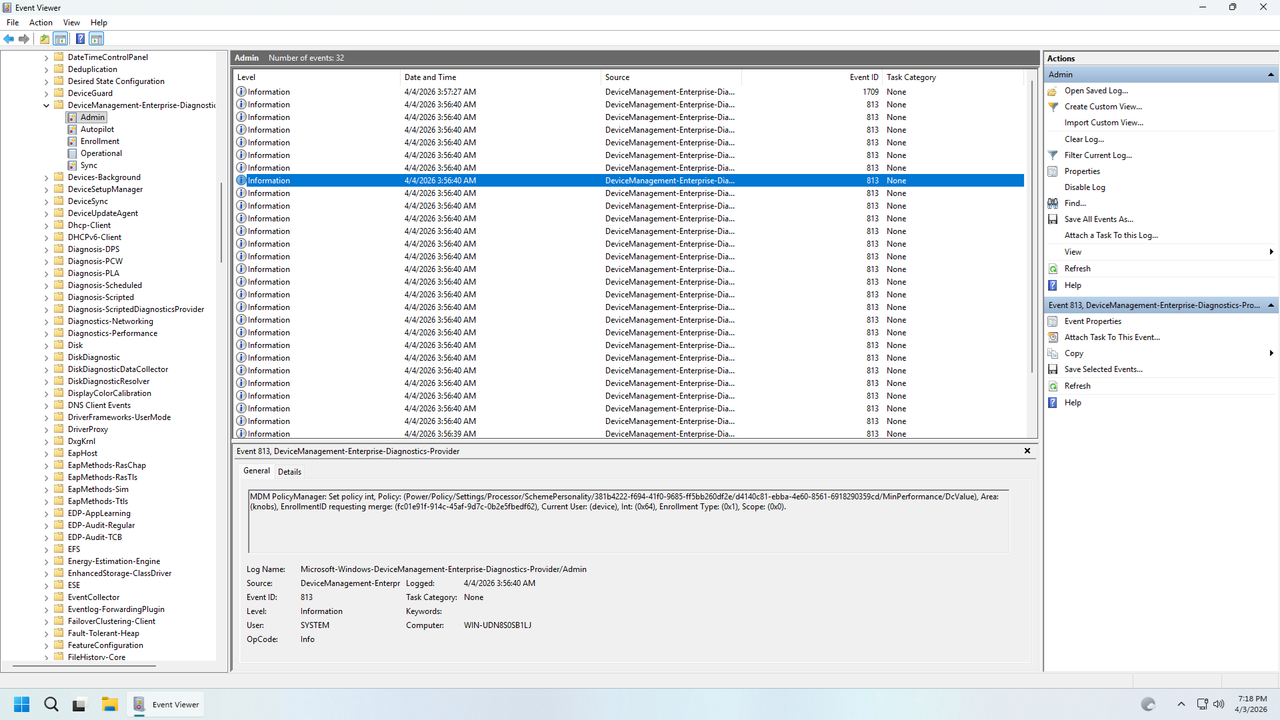Expand the DateTimeControlPanel tree node
Viewport: 1280px width, 720px height.
[46, 57]
